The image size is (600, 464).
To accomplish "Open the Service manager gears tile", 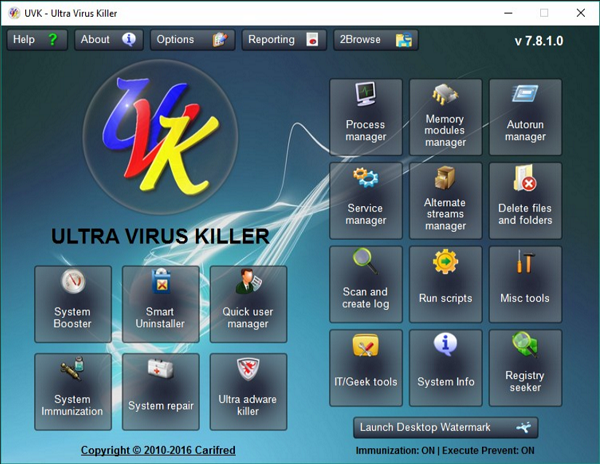I will 366,200.
